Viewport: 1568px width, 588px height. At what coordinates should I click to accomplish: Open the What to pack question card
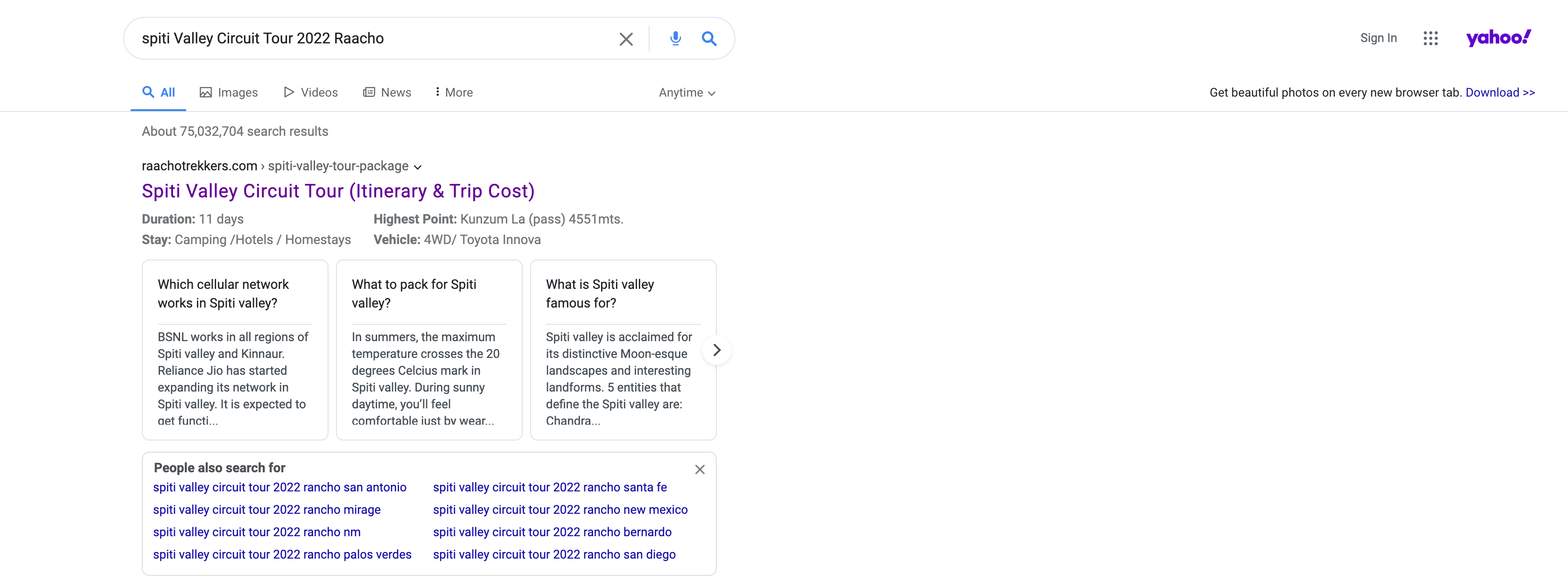(x=429, y=350)
